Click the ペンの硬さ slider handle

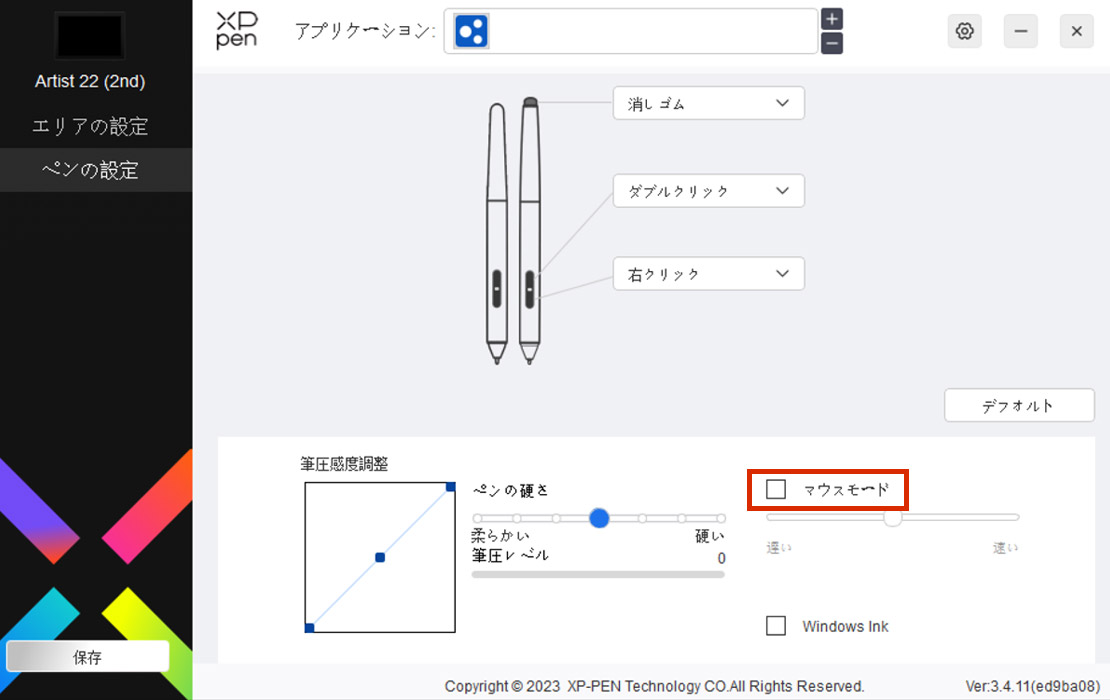[x=599, y=518]
